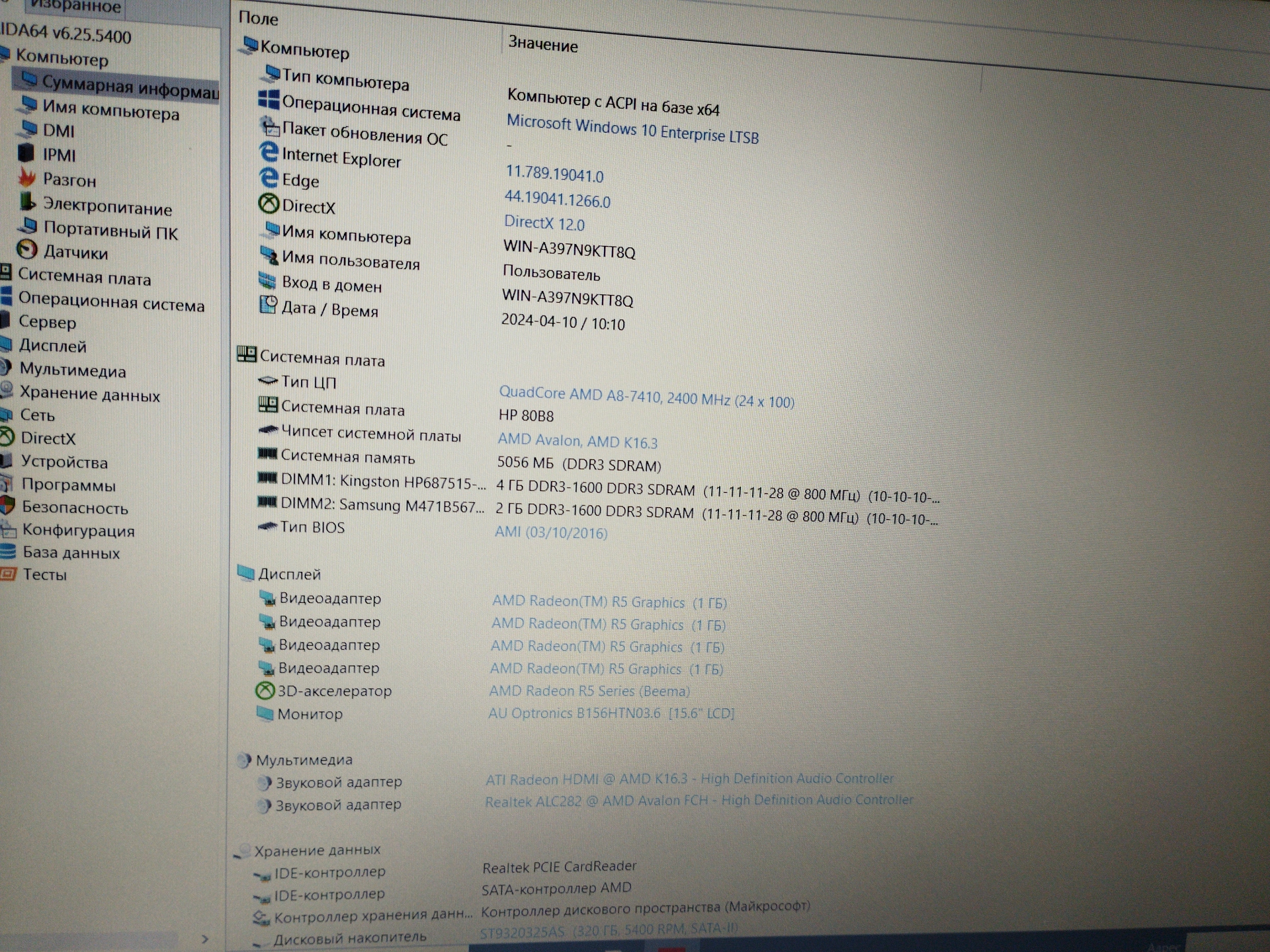Expand Операционная система in sidebar
This screenshot has width=1270, height=952.
[x=111, y=301]
